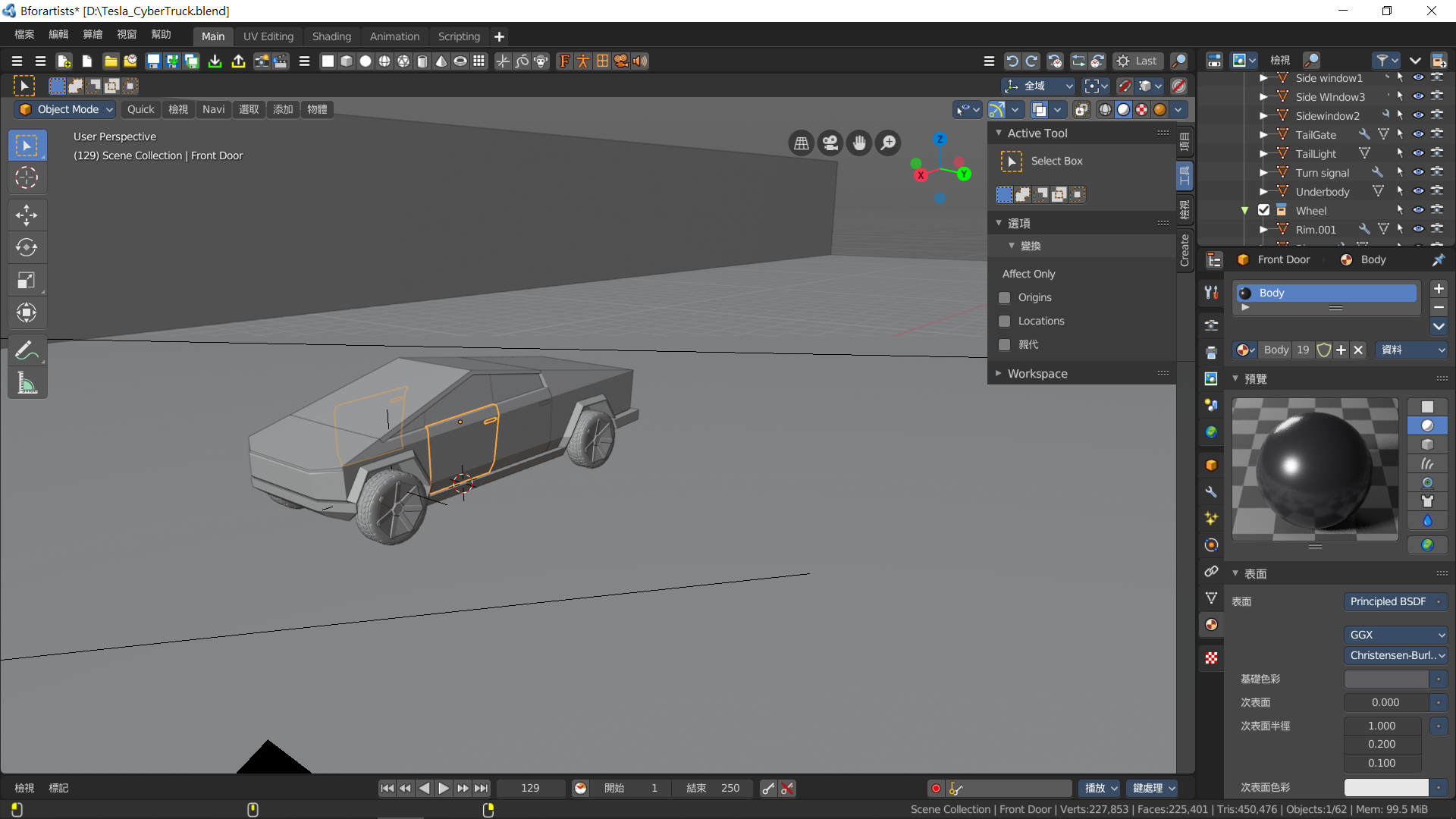Open the GGX distribution dropdown

tap(1395, 635)
